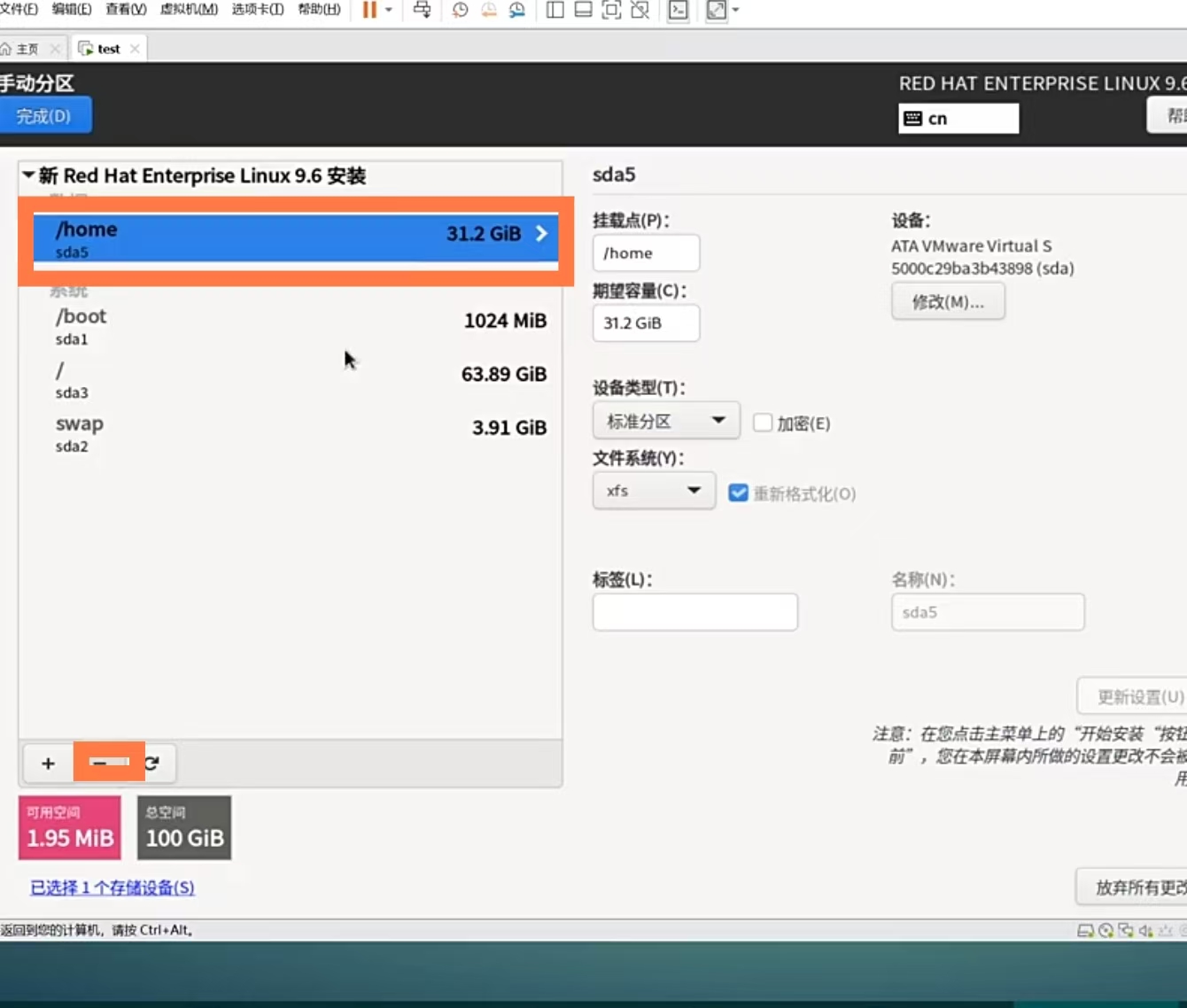
Task: Click the 3.91 GiB swap size value
Action: coord(509,428)
